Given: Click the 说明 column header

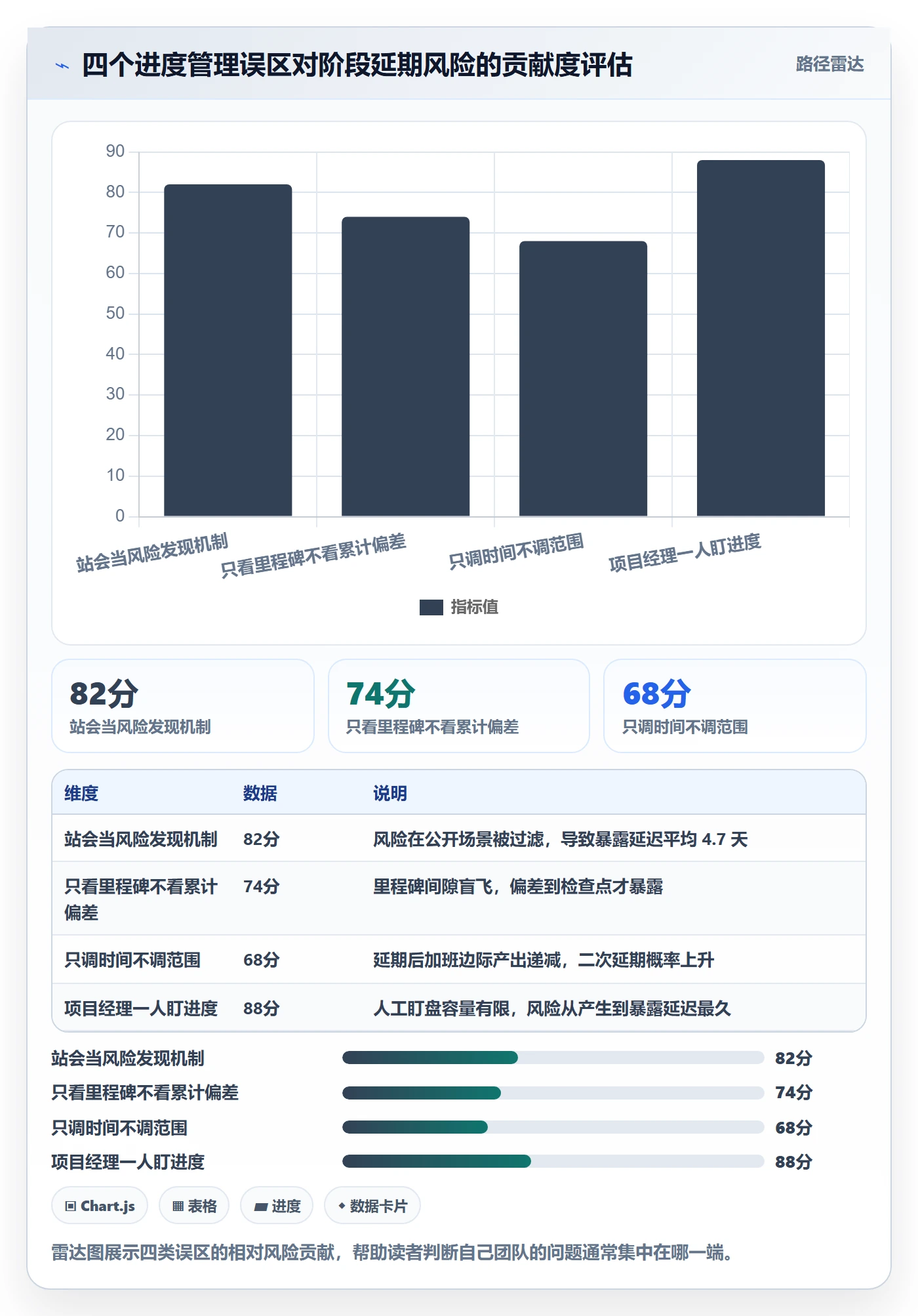Looking at the screenshot, I should pyautogui.click(x=390, y=793).
